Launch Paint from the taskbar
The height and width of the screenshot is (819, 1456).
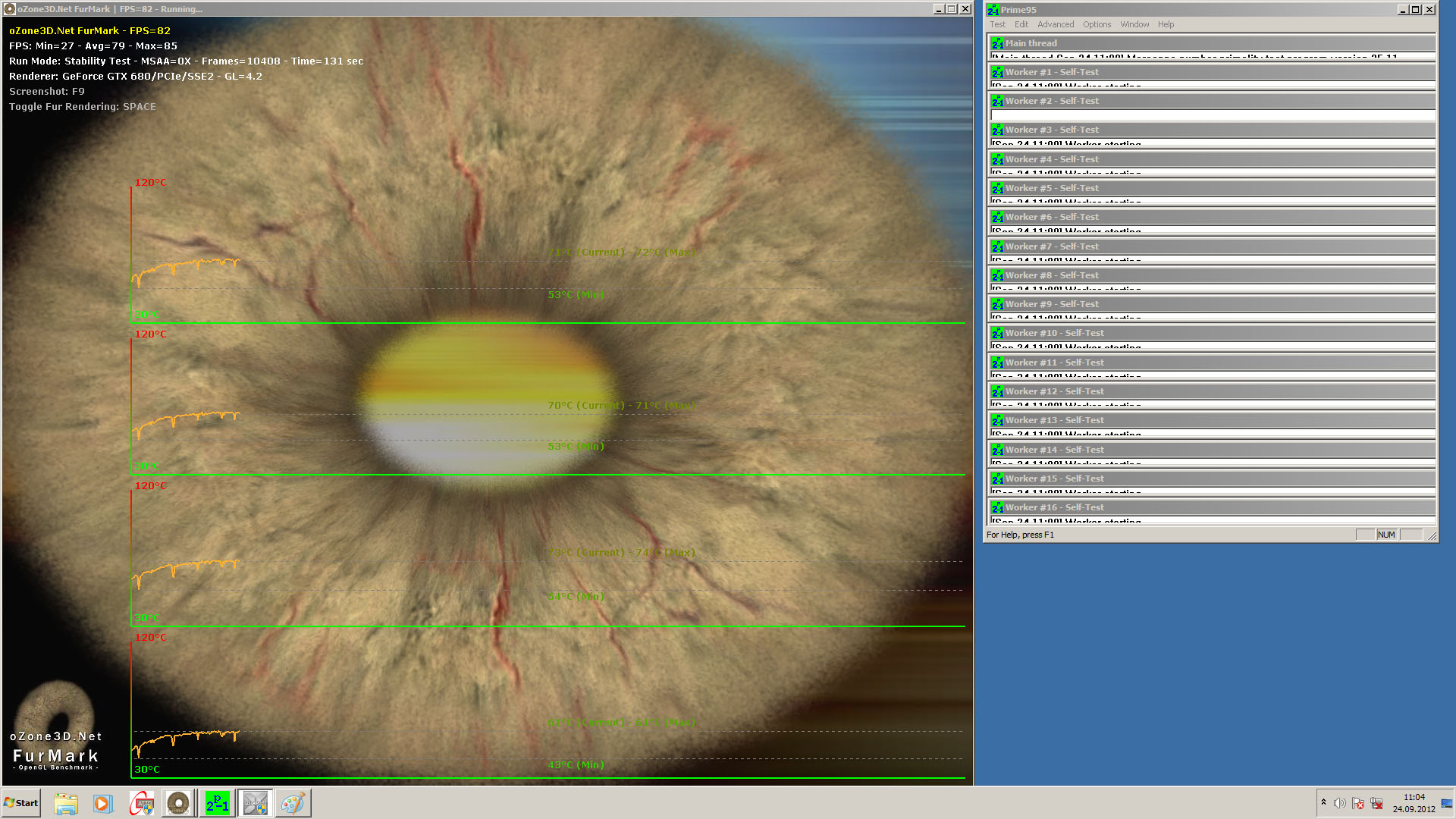point(293,803)
